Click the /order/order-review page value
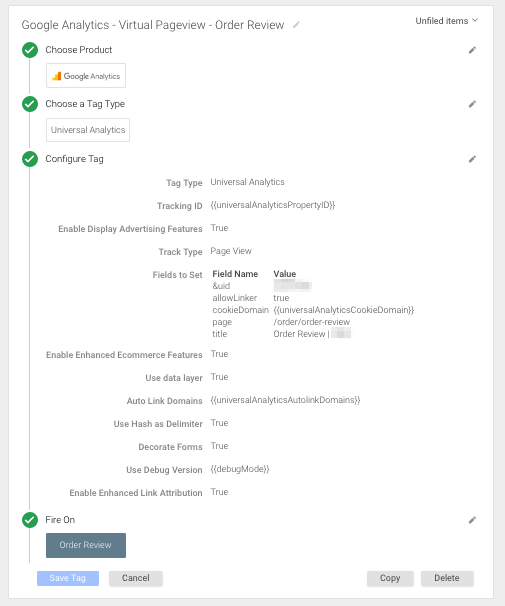This screenshot has width=505, height=606. pyautogui.click(x=311, y=322)
